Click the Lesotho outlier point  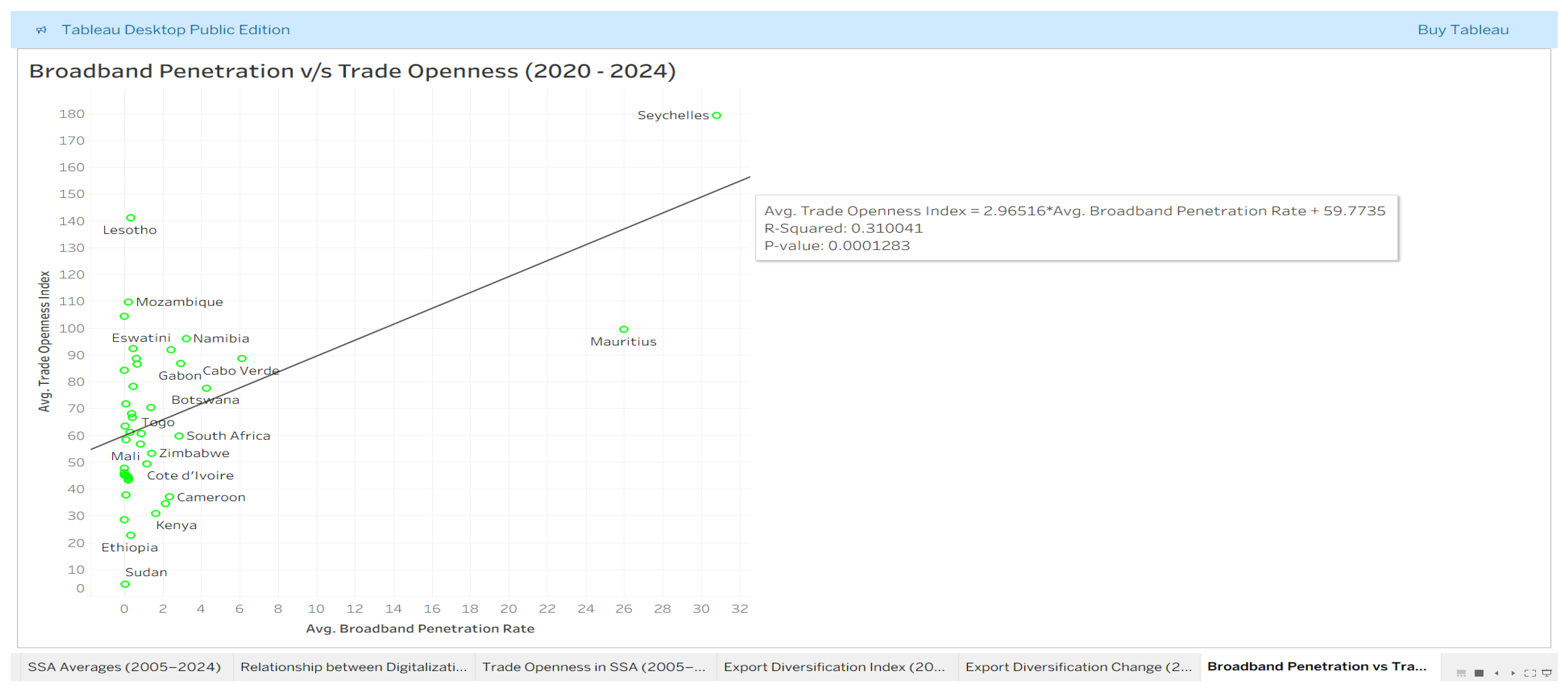coord(131,217)
